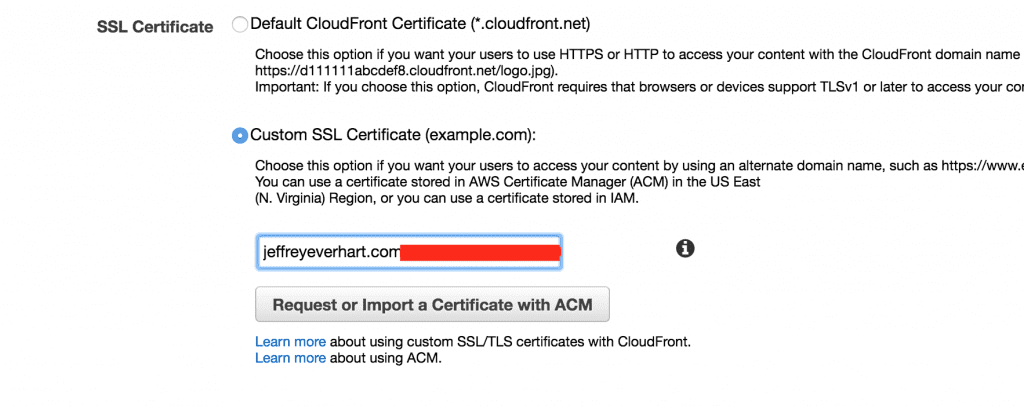Click the 'AWS Certificate Manager (ACM)' description line

(507, 184)
